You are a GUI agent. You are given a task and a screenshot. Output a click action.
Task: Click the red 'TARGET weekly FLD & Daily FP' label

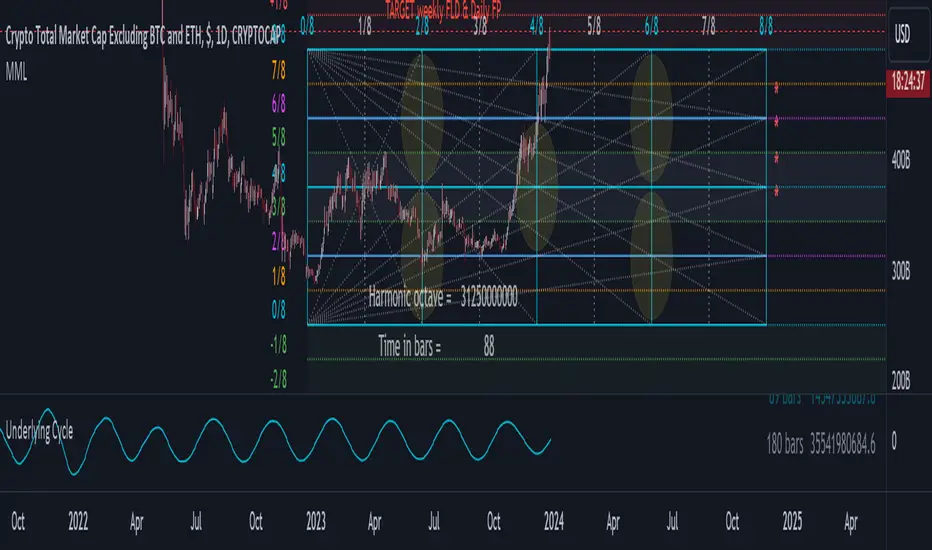[443, 10]
